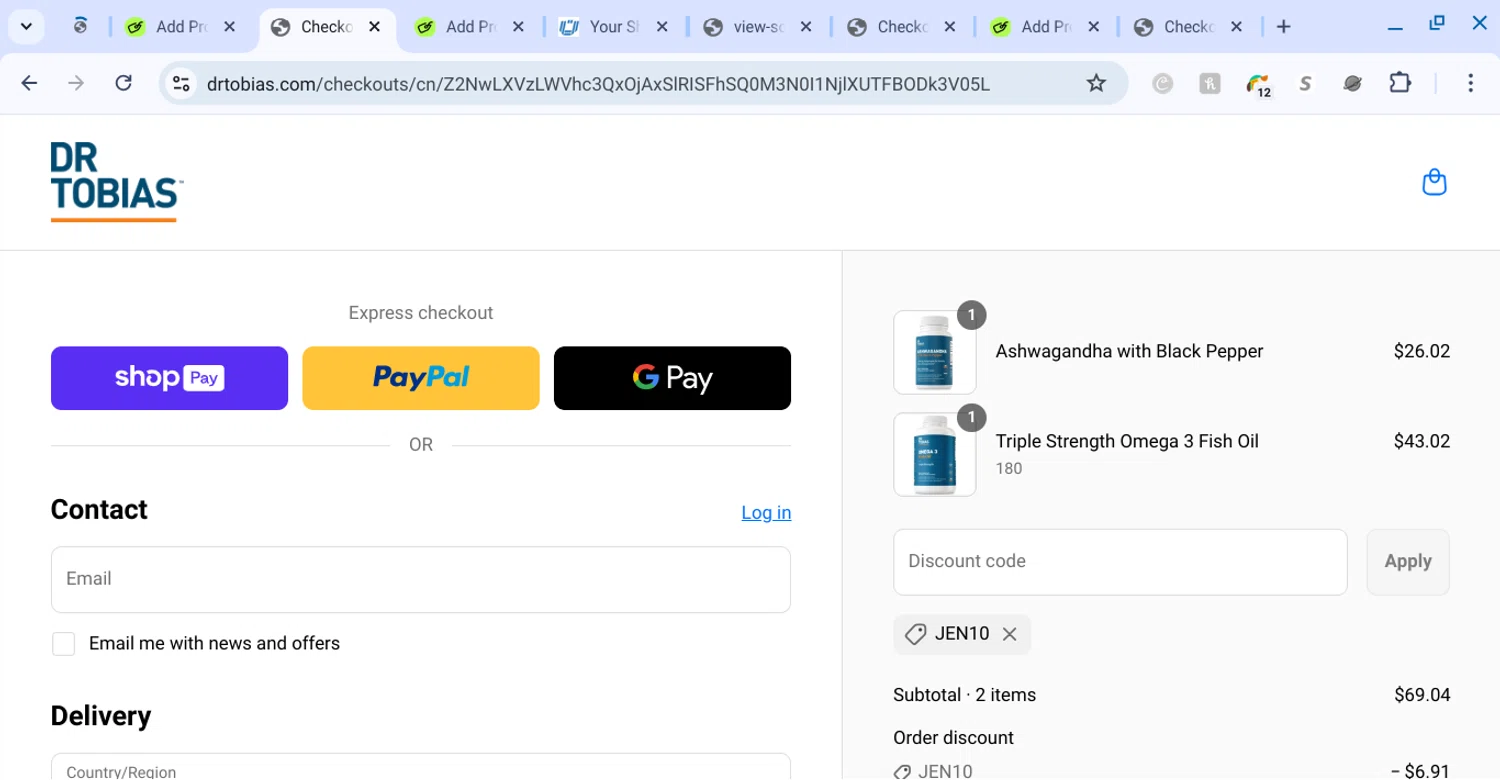
Task: Click the Dr Tobias logo
Action: pos(116,182)
